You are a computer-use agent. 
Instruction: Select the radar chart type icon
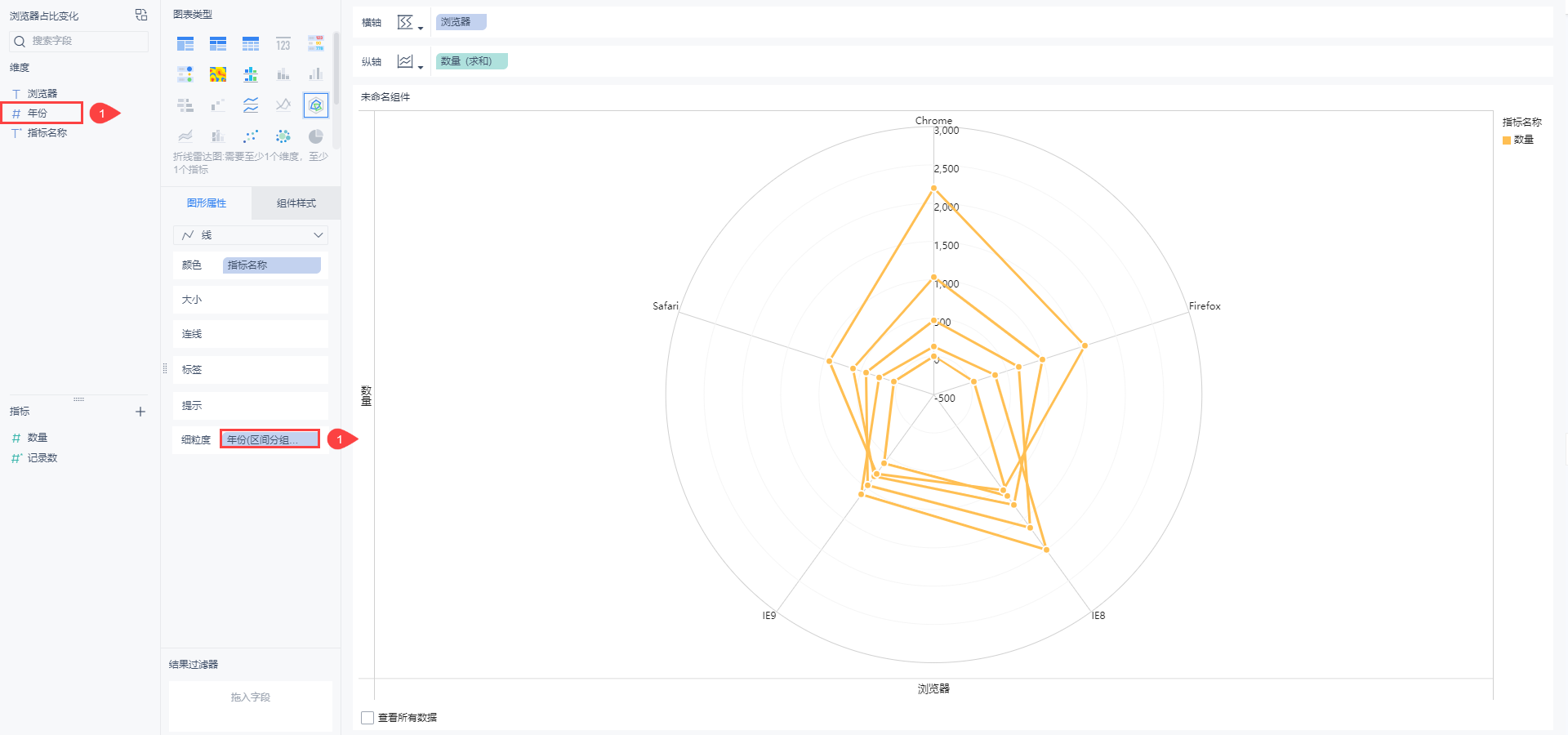(x=316, y=105)
